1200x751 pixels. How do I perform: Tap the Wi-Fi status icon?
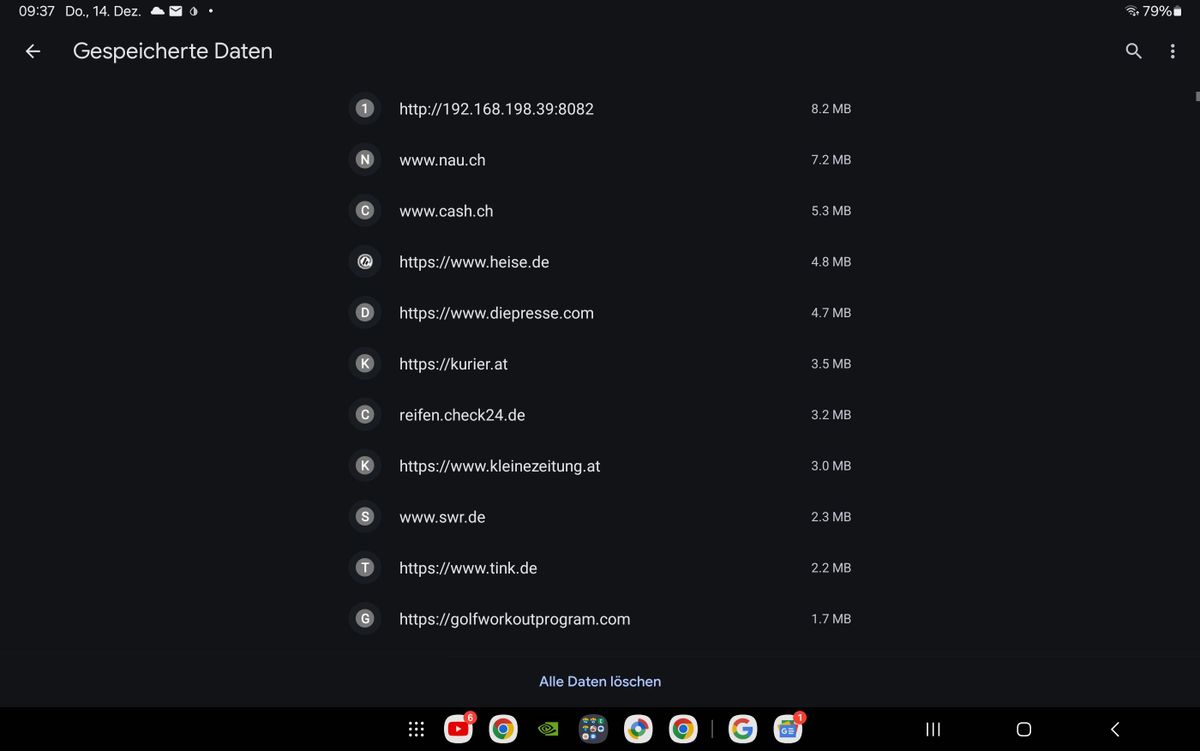pos(1131,11)
